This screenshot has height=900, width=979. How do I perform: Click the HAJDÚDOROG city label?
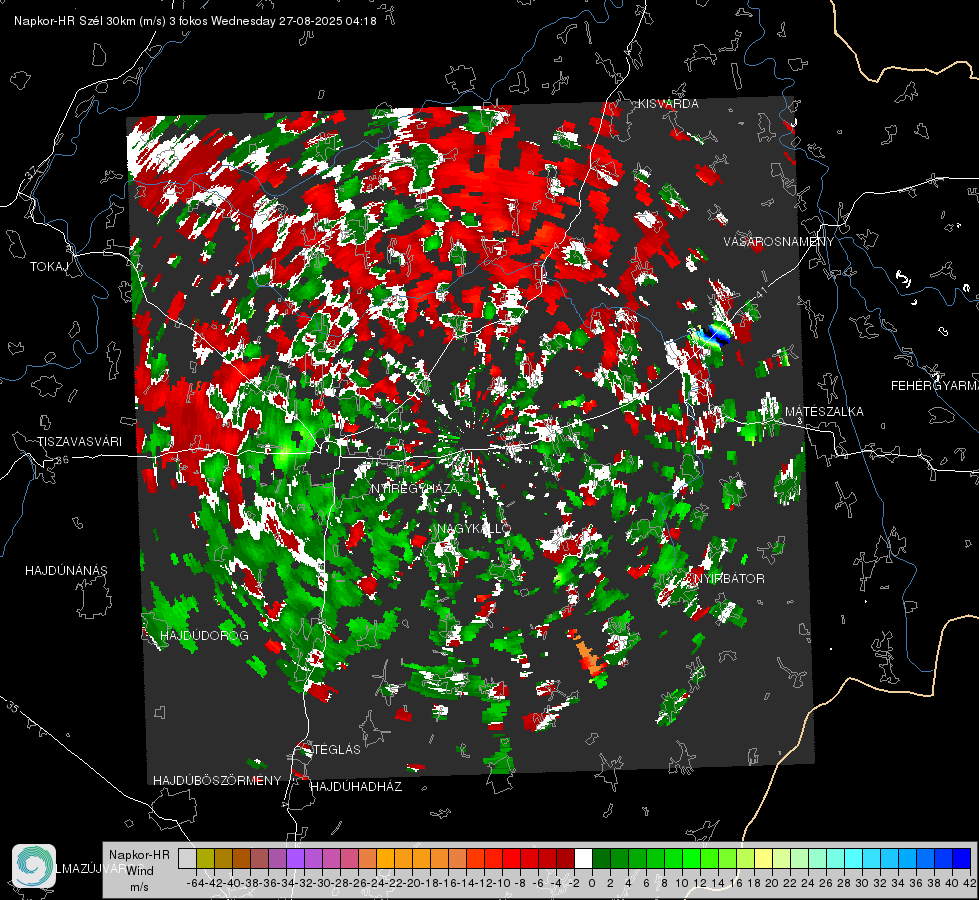point(204,636)
